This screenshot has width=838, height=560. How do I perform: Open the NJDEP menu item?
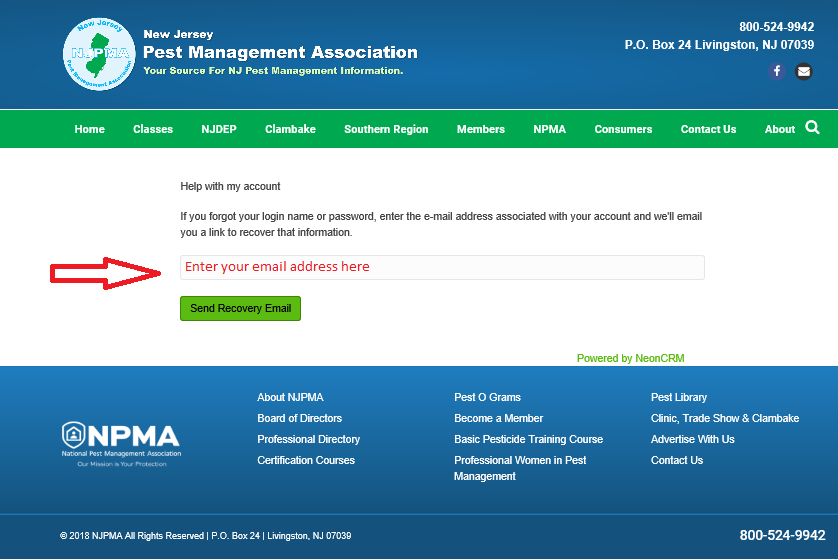pyautogui.click(x=219, y=129)
